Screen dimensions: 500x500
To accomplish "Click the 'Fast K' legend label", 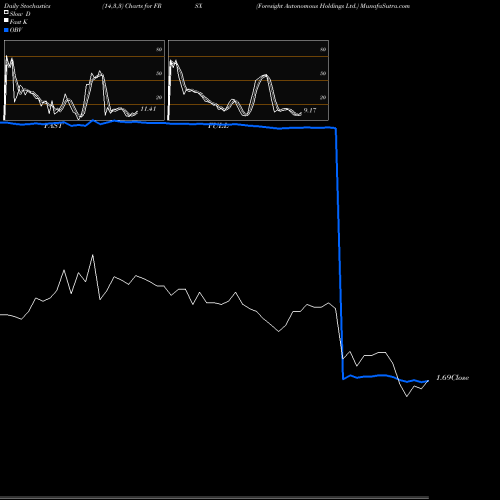I will tap(19, 22).
